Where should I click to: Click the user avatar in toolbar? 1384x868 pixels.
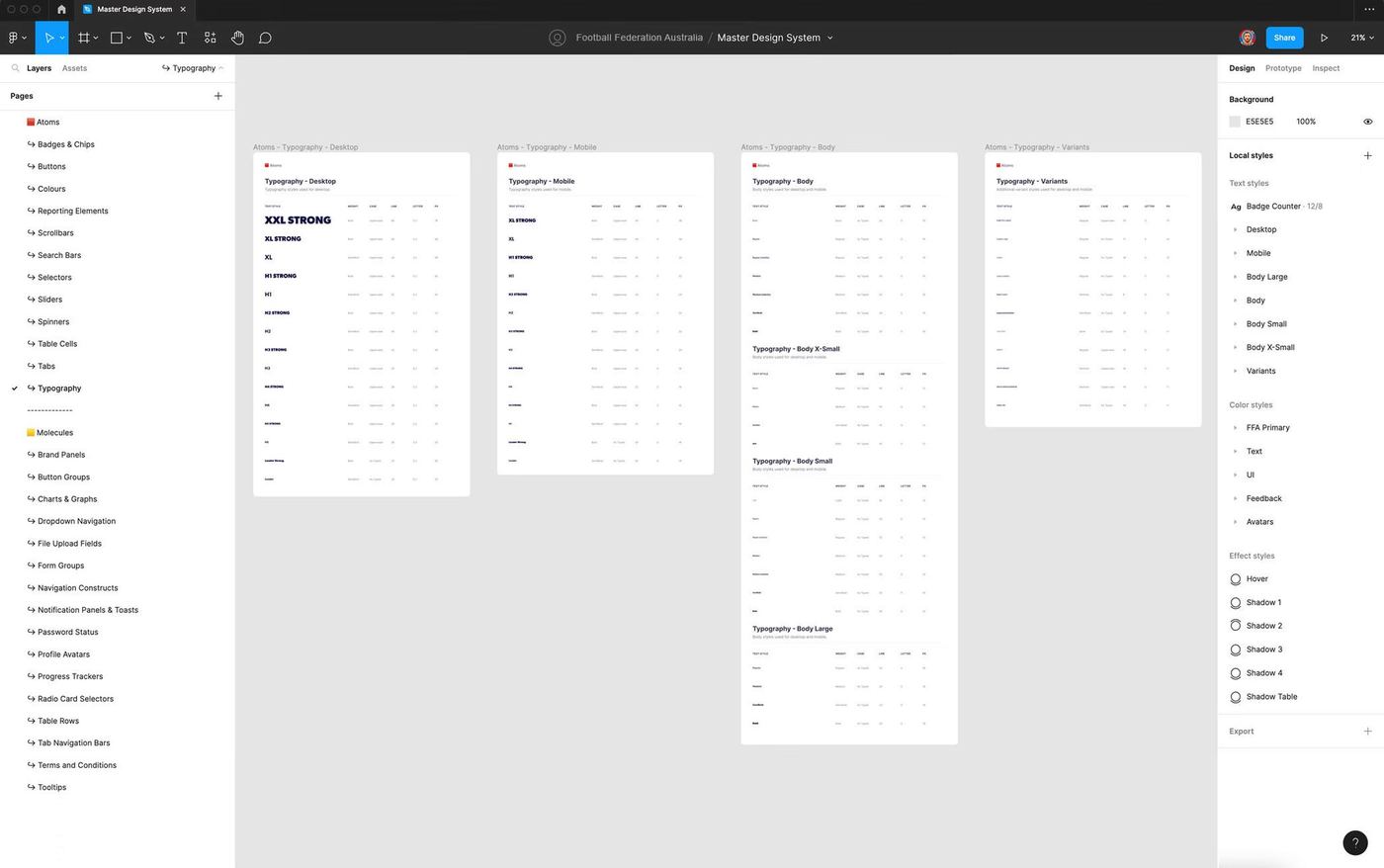click(1248, 38)
